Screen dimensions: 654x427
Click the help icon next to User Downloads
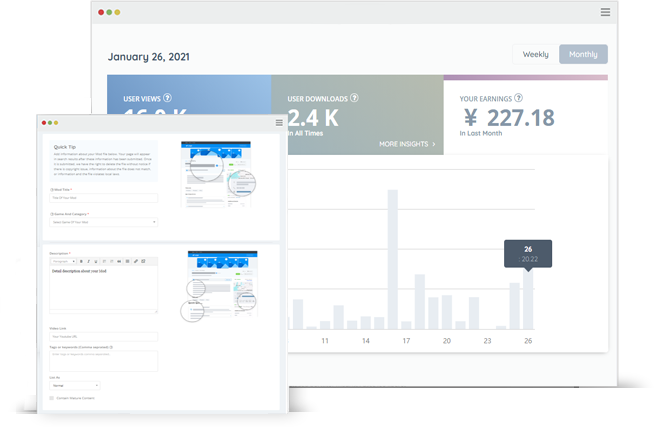coord(354,98)
